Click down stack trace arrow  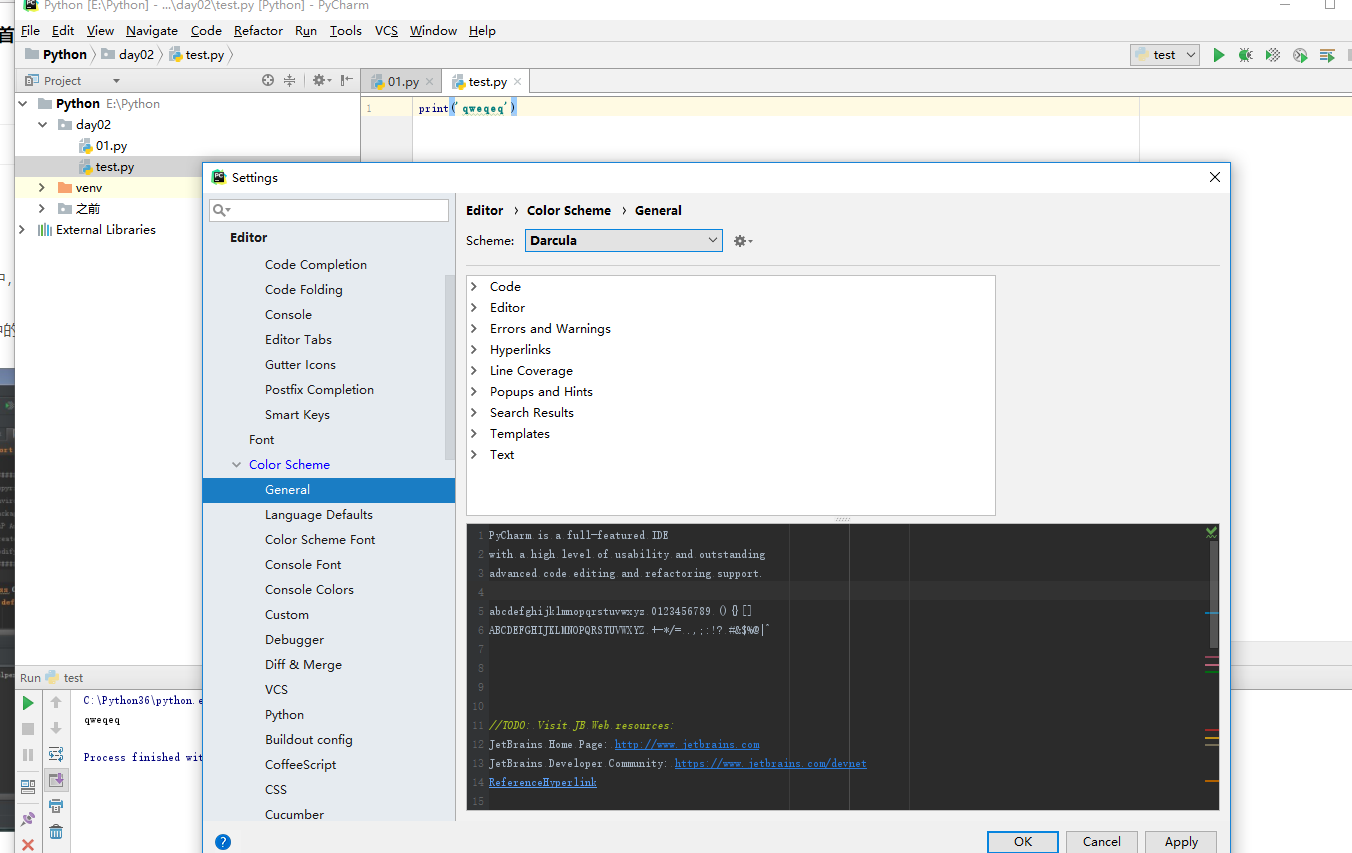(56, 729)
